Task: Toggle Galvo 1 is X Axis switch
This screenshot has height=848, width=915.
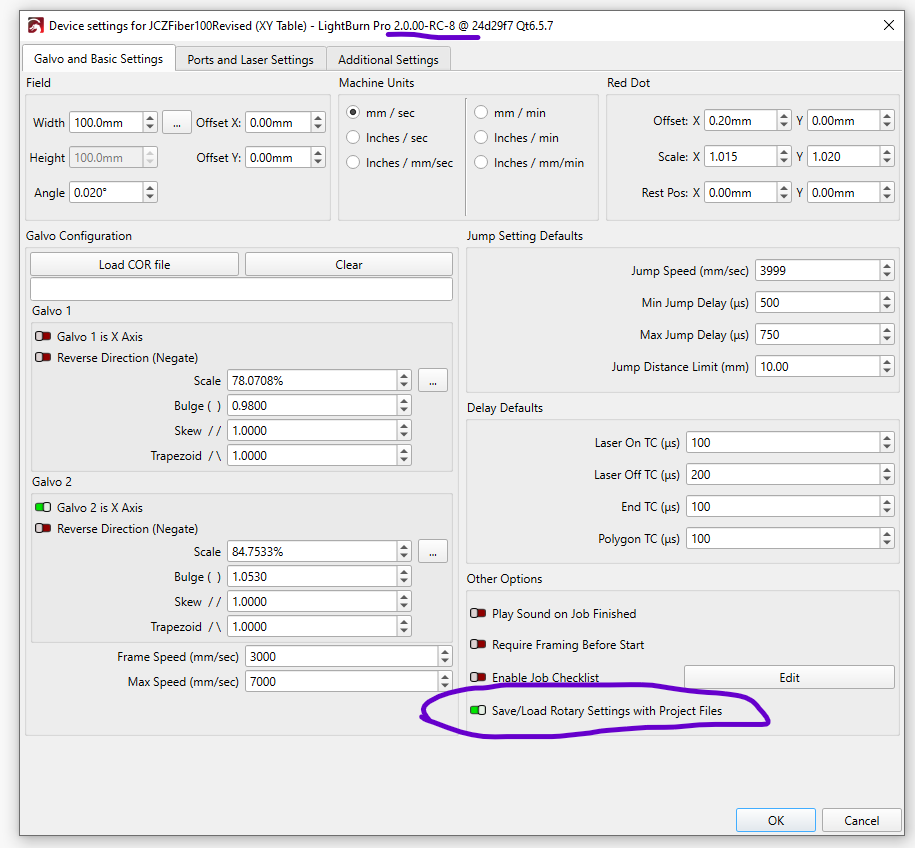Action: click(x=43, y=336)
